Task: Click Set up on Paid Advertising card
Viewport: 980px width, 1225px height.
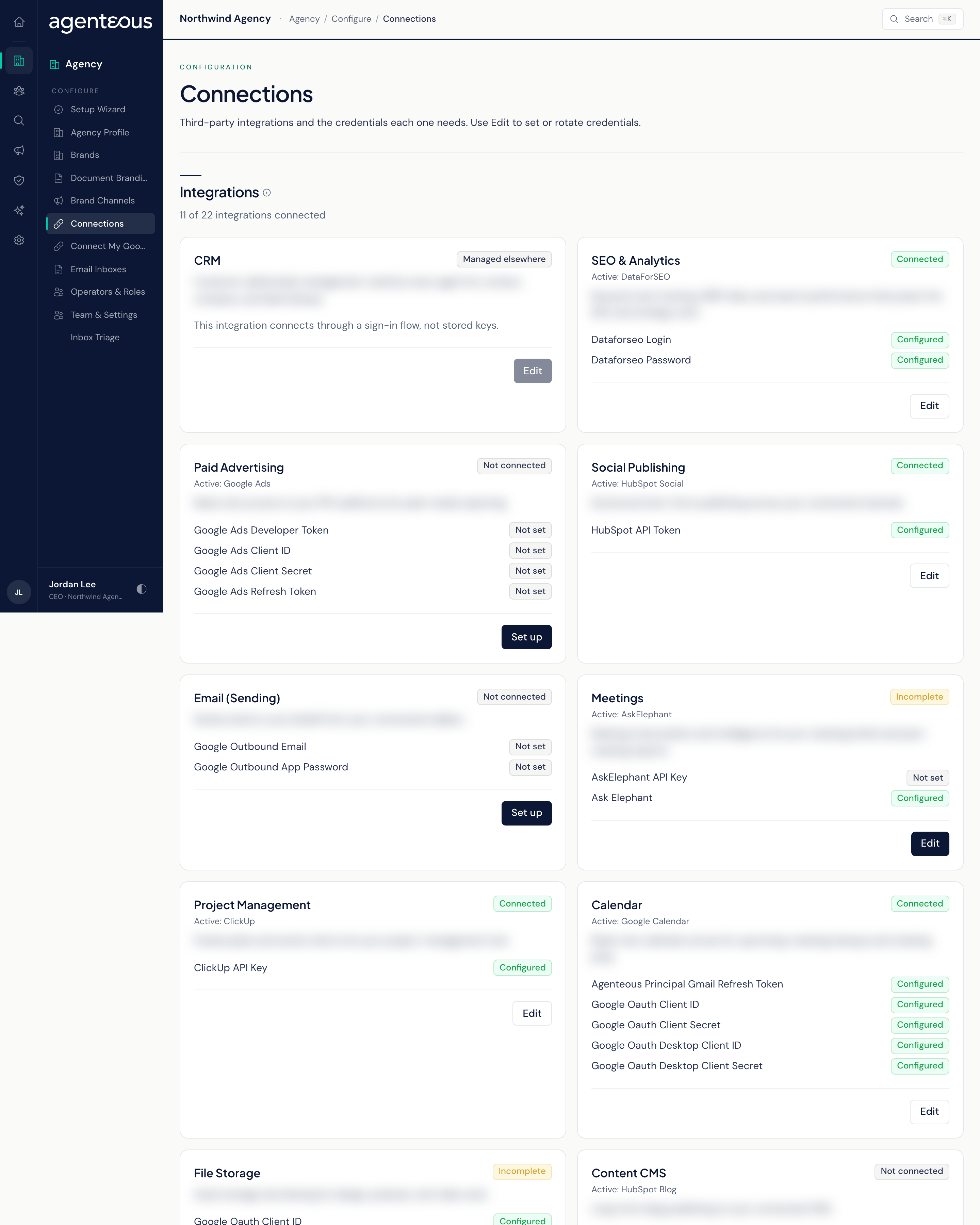Action: 526,637
